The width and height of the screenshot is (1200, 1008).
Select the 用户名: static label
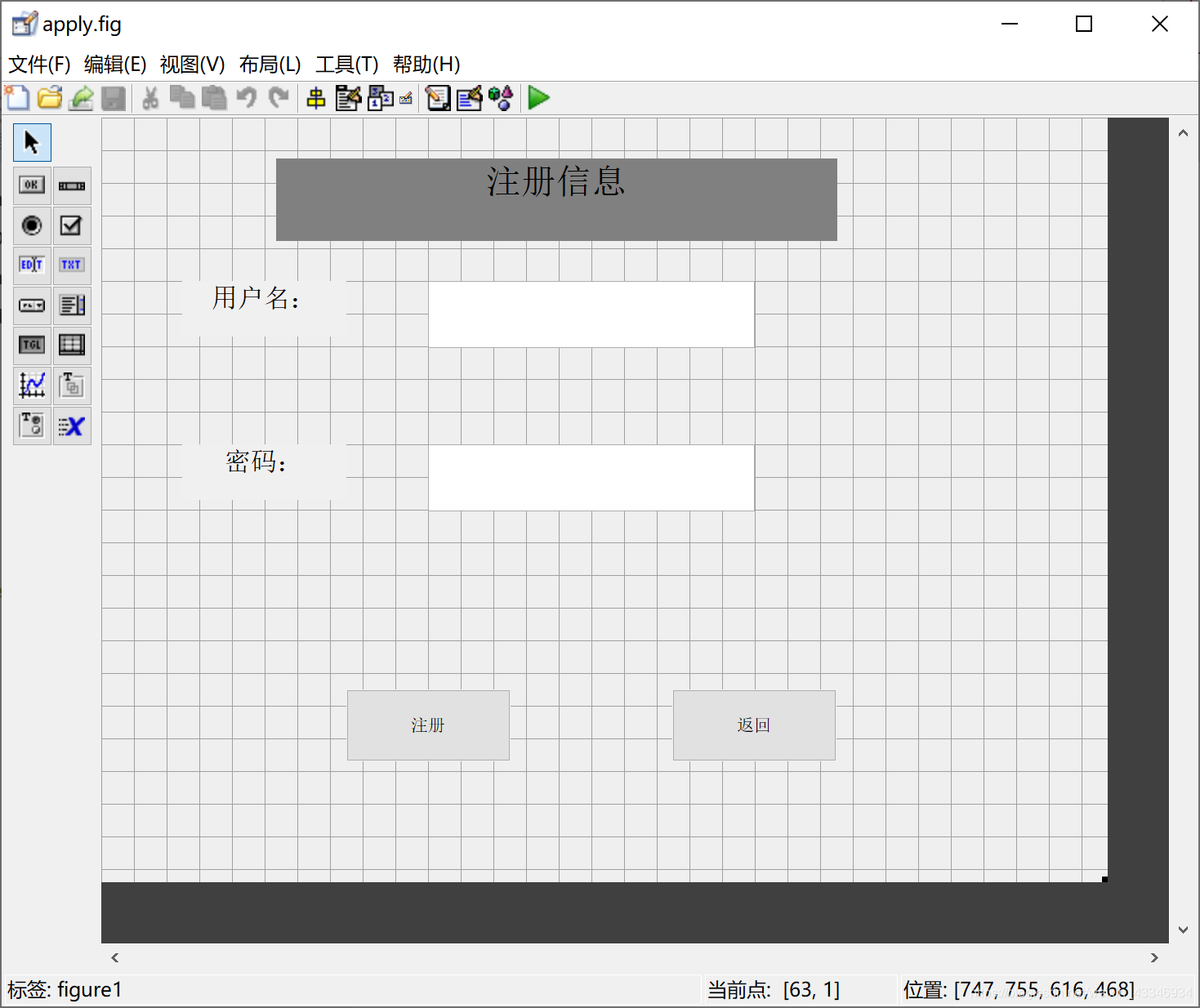[264, 309]
